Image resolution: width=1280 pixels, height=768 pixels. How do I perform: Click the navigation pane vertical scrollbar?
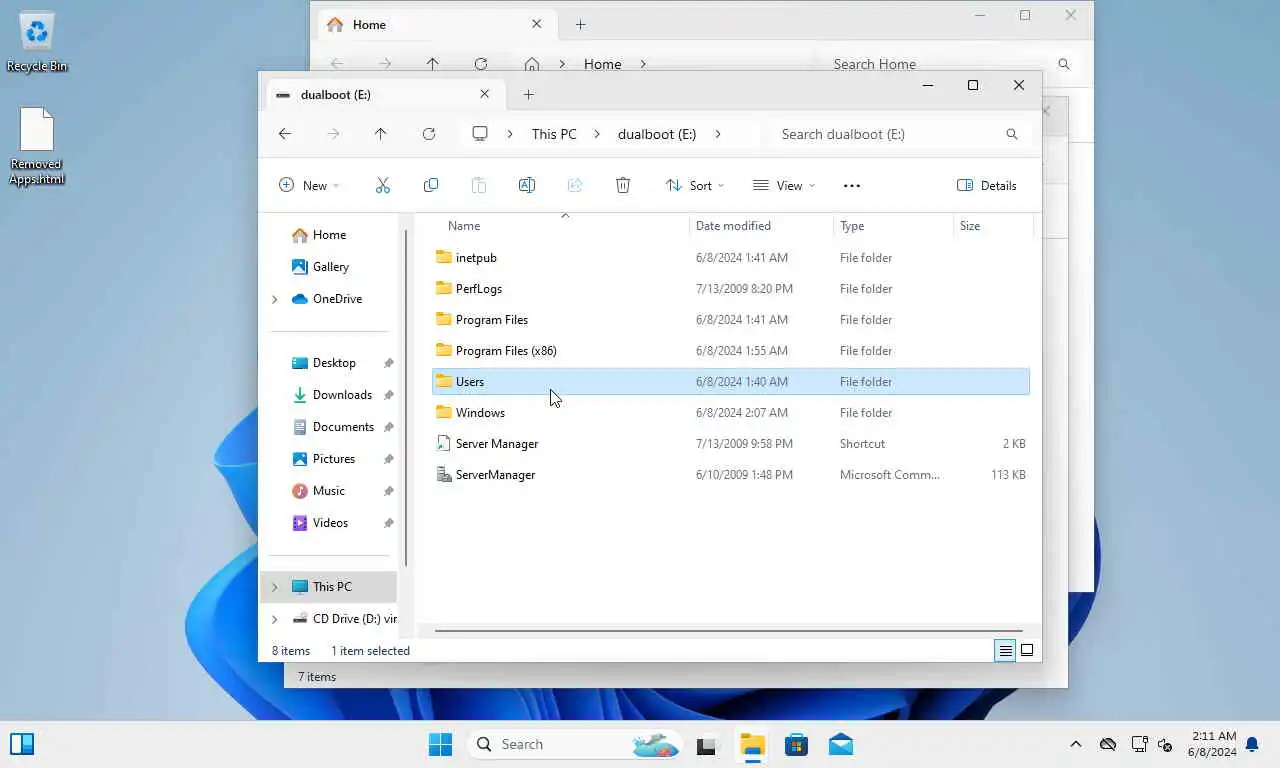tap(406, 398)
